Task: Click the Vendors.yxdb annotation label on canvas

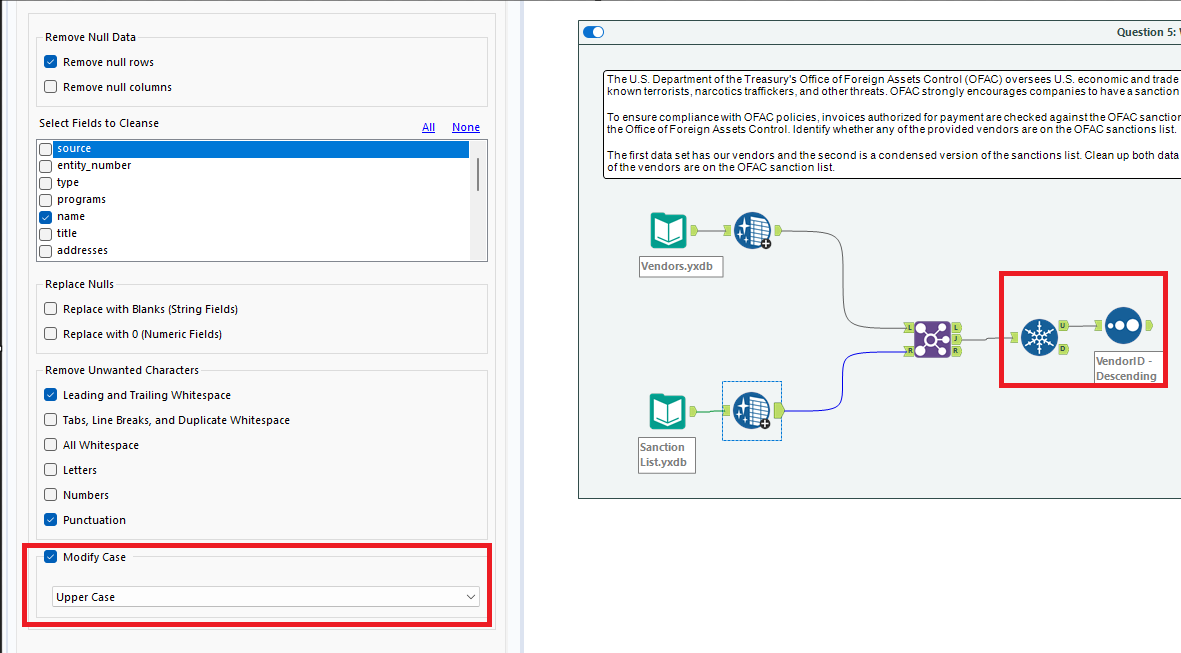Action: pyautogui.click(x=680, y=266)
